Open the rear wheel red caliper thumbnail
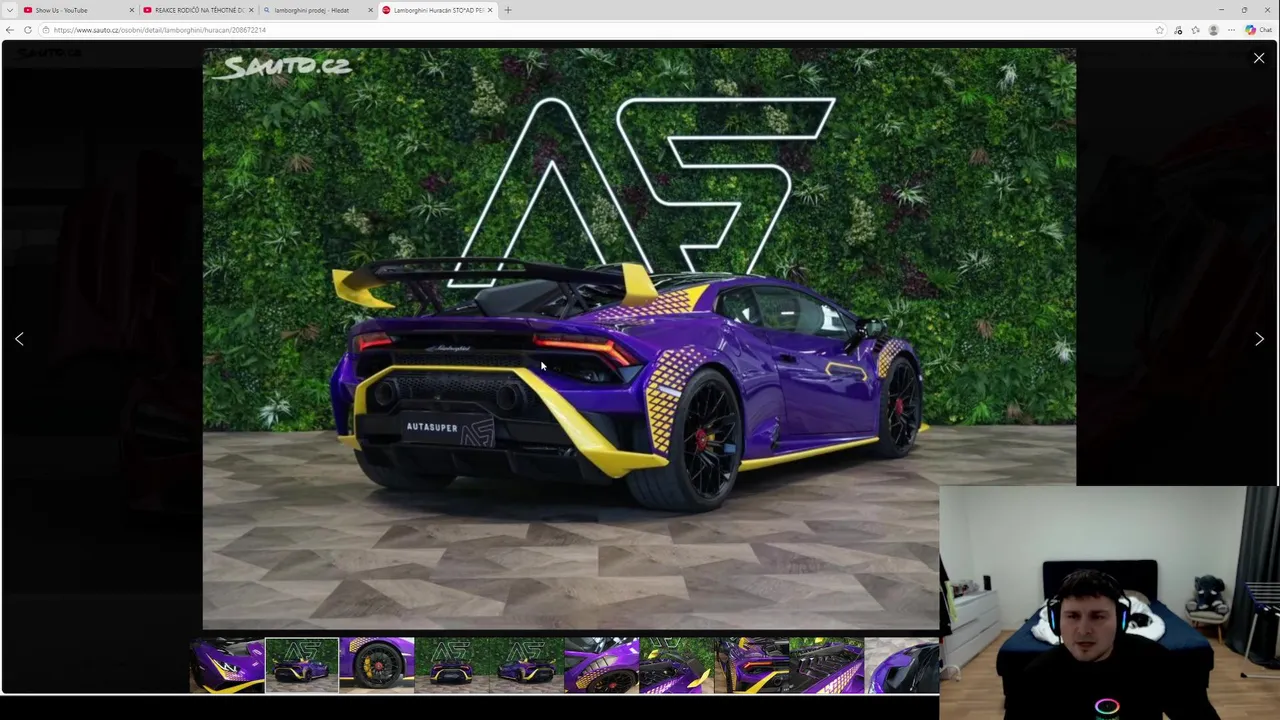This screenshot has width=1280, height=720. [602, 665]
